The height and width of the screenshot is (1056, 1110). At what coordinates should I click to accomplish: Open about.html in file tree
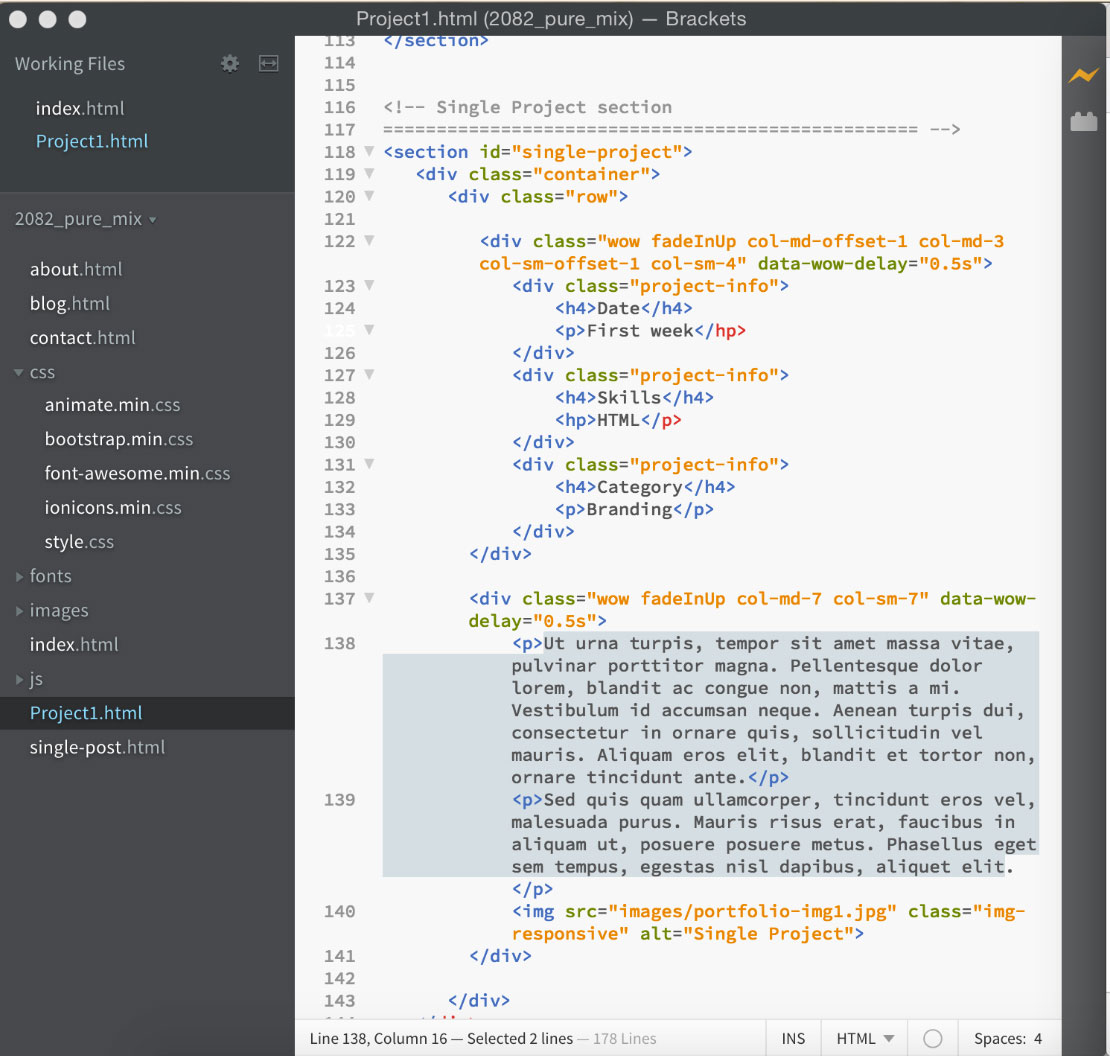coord(76,270)
